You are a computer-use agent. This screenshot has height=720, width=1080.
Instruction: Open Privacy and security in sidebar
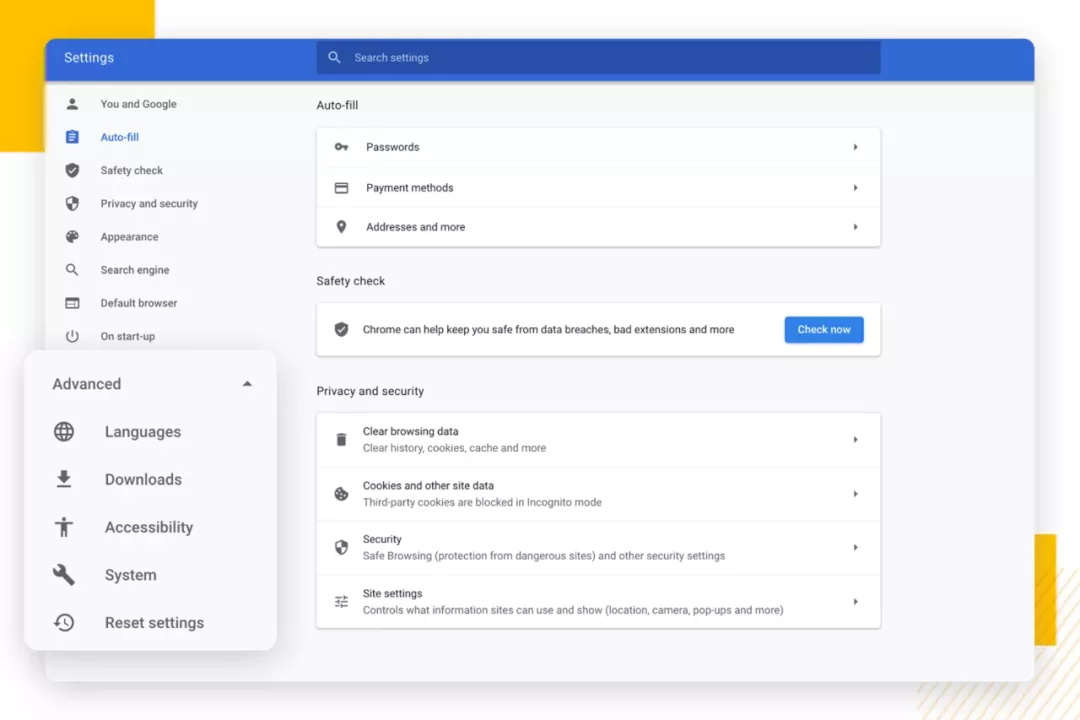tap(149, 203)
